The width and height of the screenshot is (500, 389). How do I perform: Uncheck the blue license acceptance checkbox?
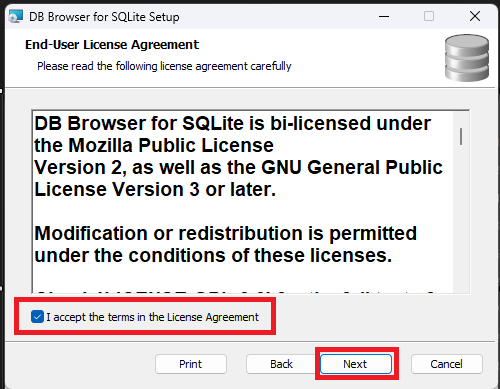[37, 317]
